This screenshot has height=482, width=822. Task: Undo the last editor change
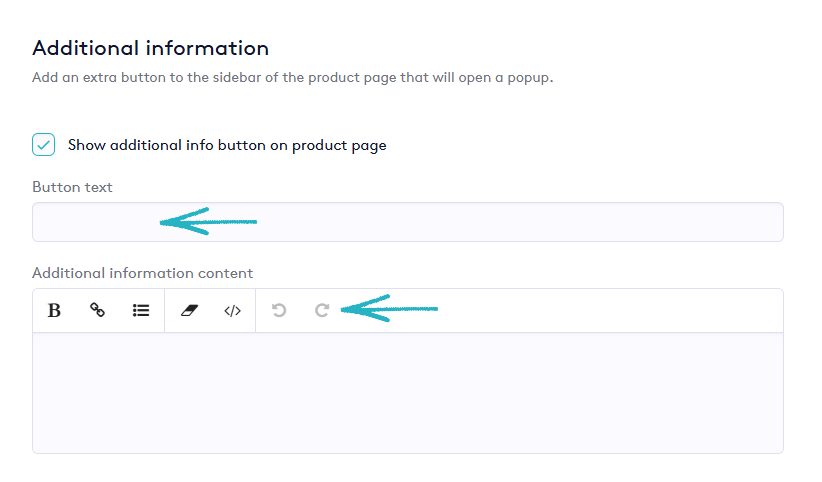[x=279, y=311]
